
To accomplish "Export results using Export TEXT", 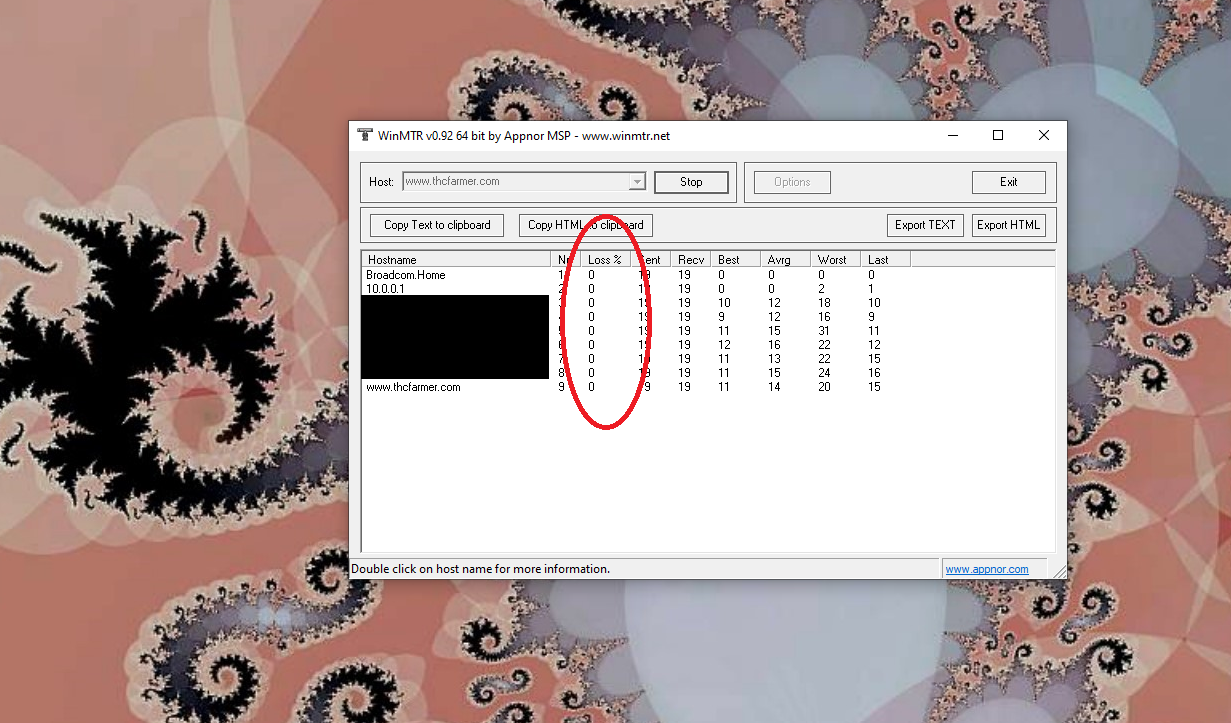I will 925,225.
